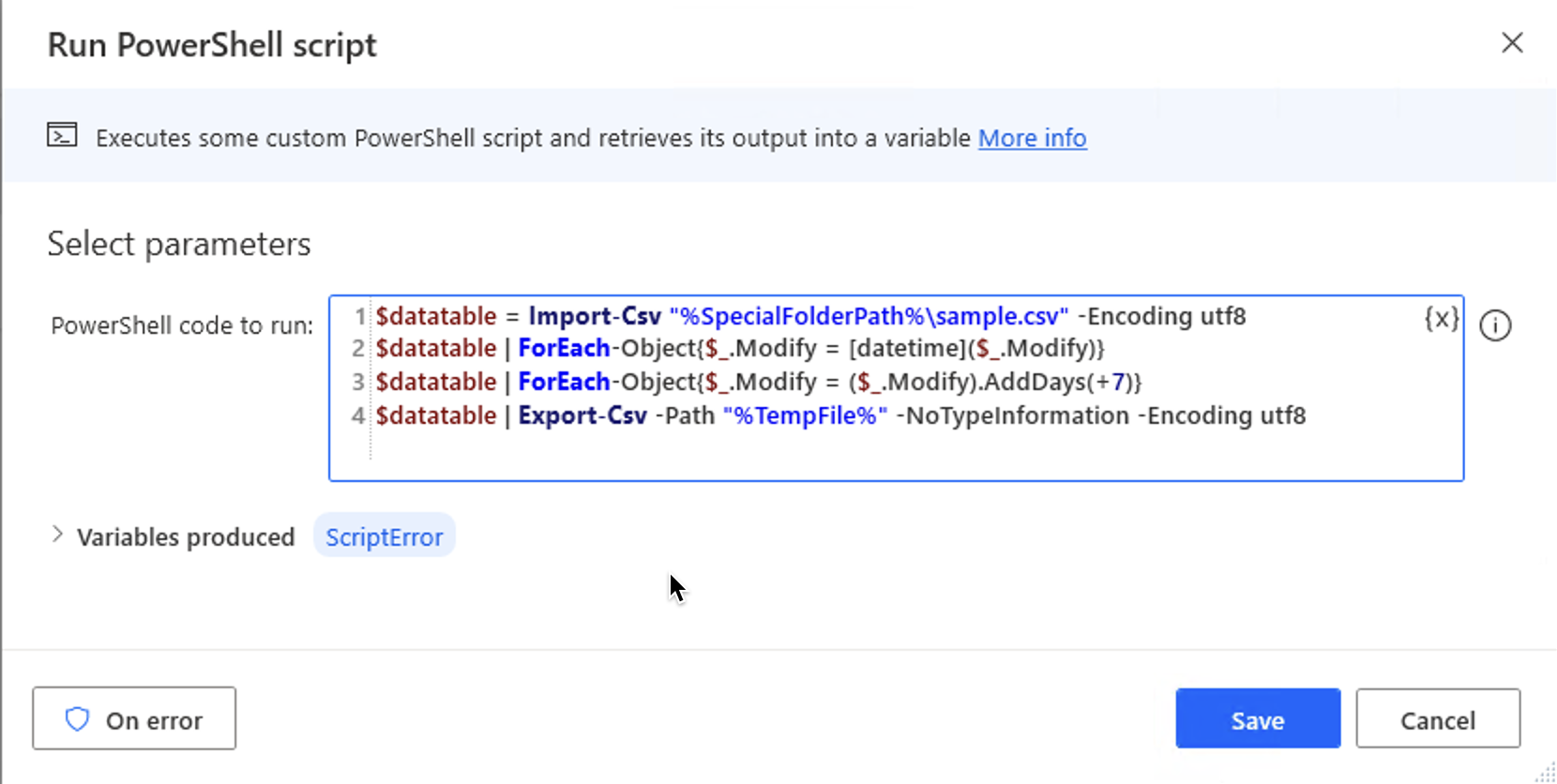Expand the Variables produced section
1557x784 pixels.
[57, 535]
